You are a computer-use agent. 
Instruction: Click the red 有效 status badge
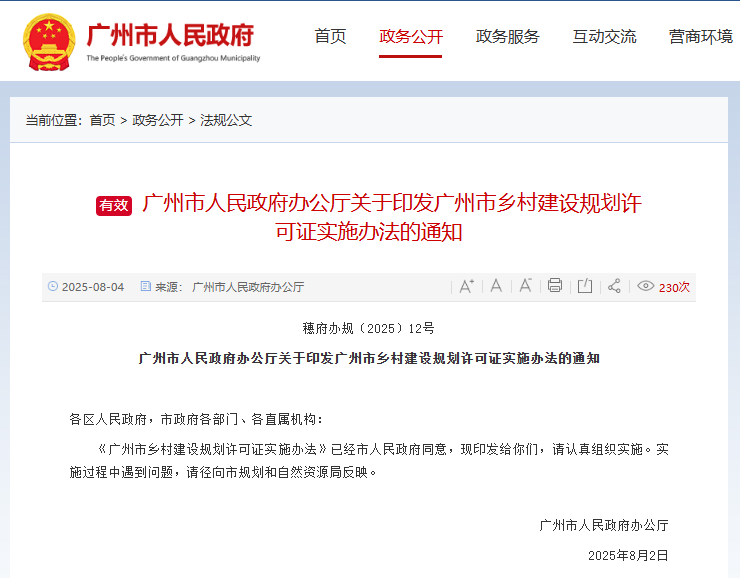tap(114, 205)
